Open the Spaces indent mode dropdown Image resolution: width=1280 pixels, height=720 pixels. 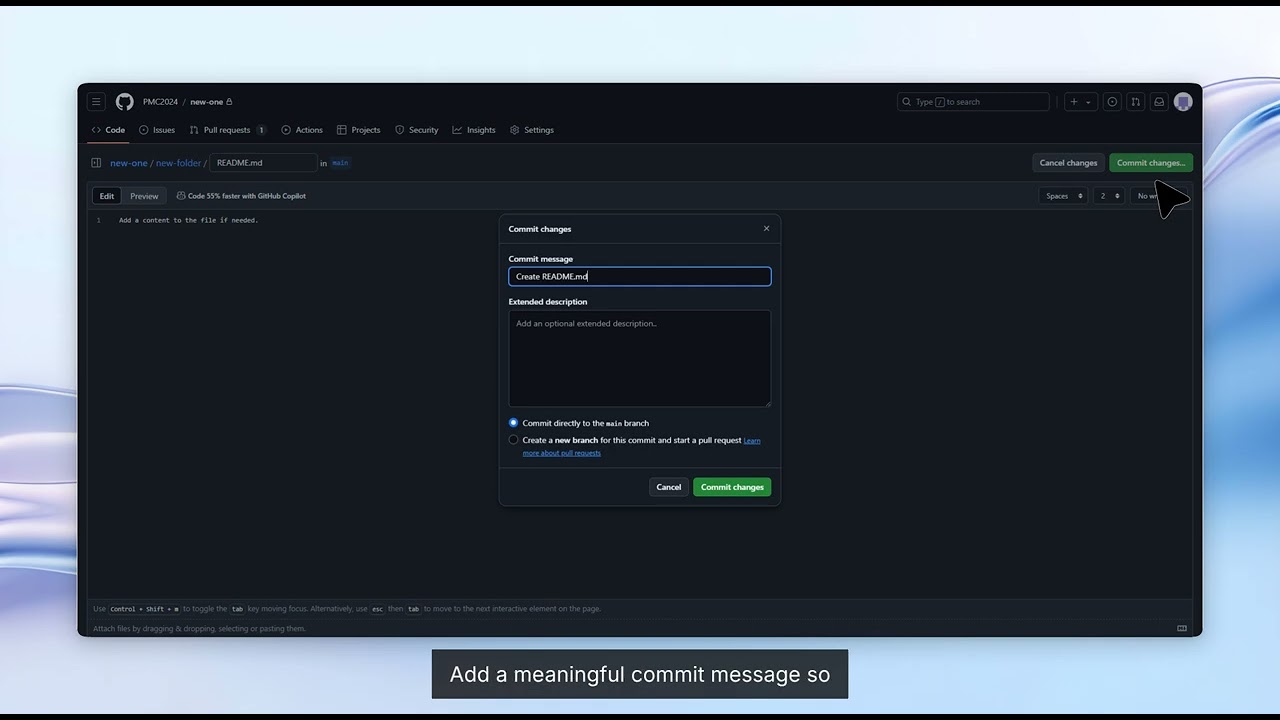point(1064,196)
